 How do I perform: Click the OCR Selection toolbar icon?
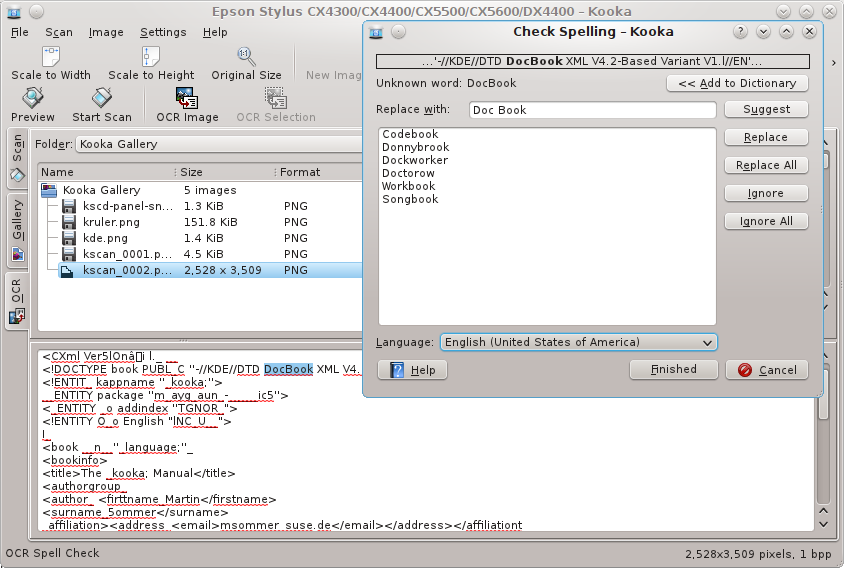click(276, 97)
